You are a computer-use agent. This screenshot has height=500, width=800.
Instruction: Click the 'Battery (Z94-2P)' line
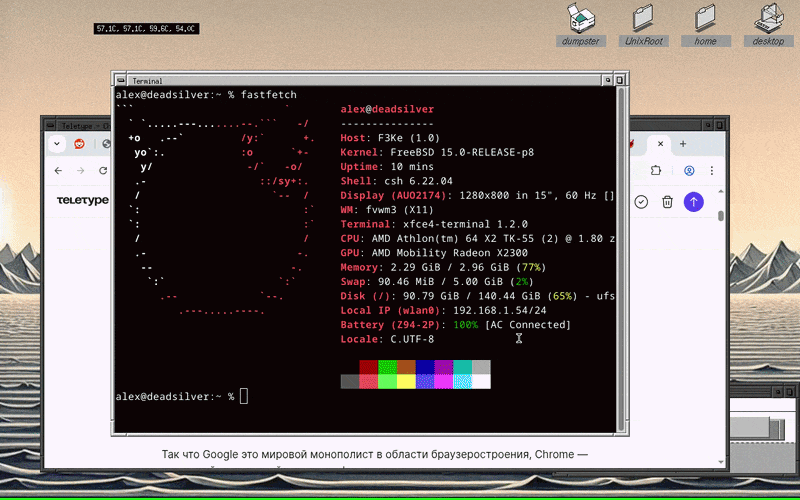click(x=456, y=324)
